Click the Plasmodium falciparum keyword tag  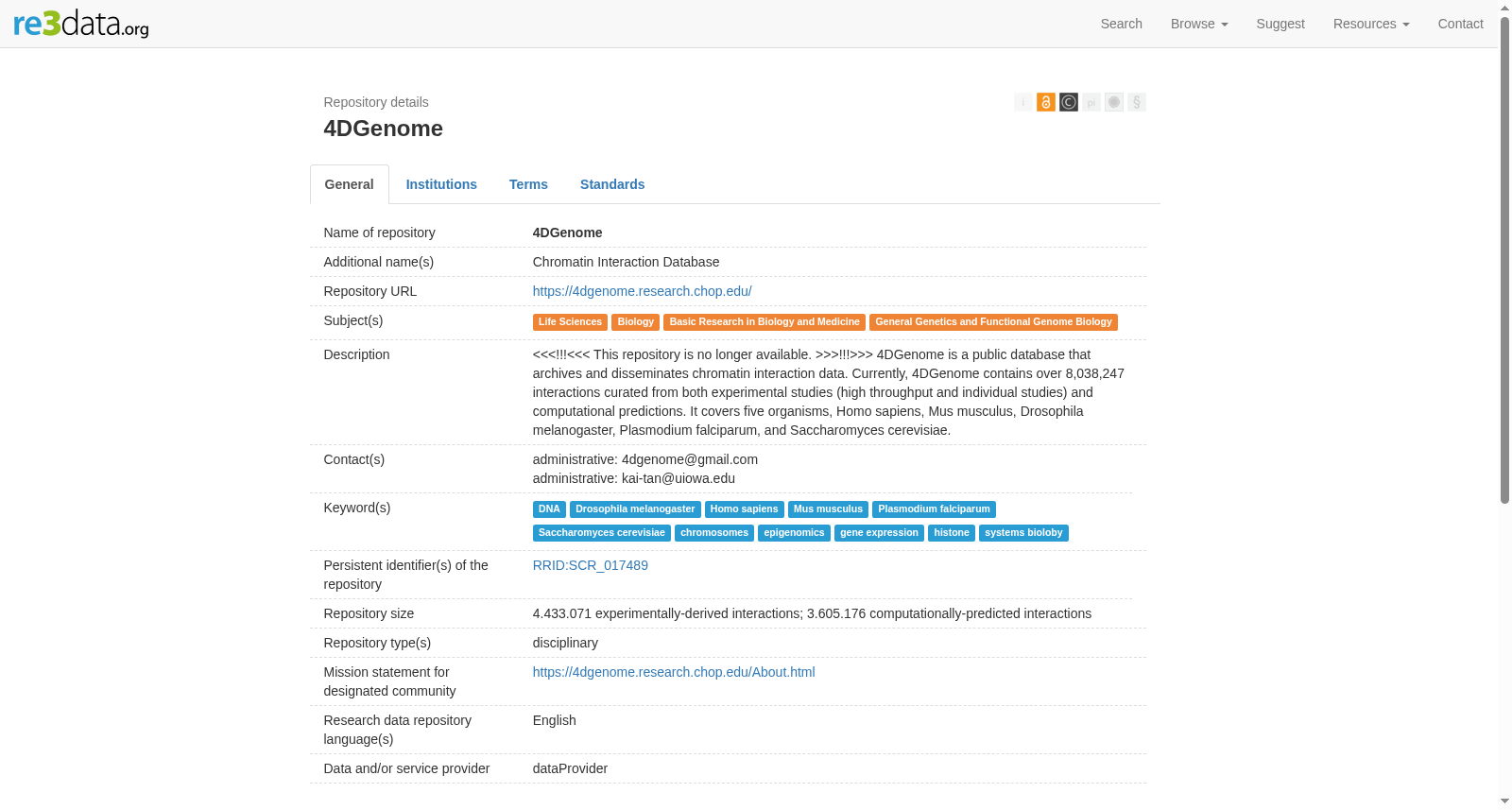tap(934, 509)
